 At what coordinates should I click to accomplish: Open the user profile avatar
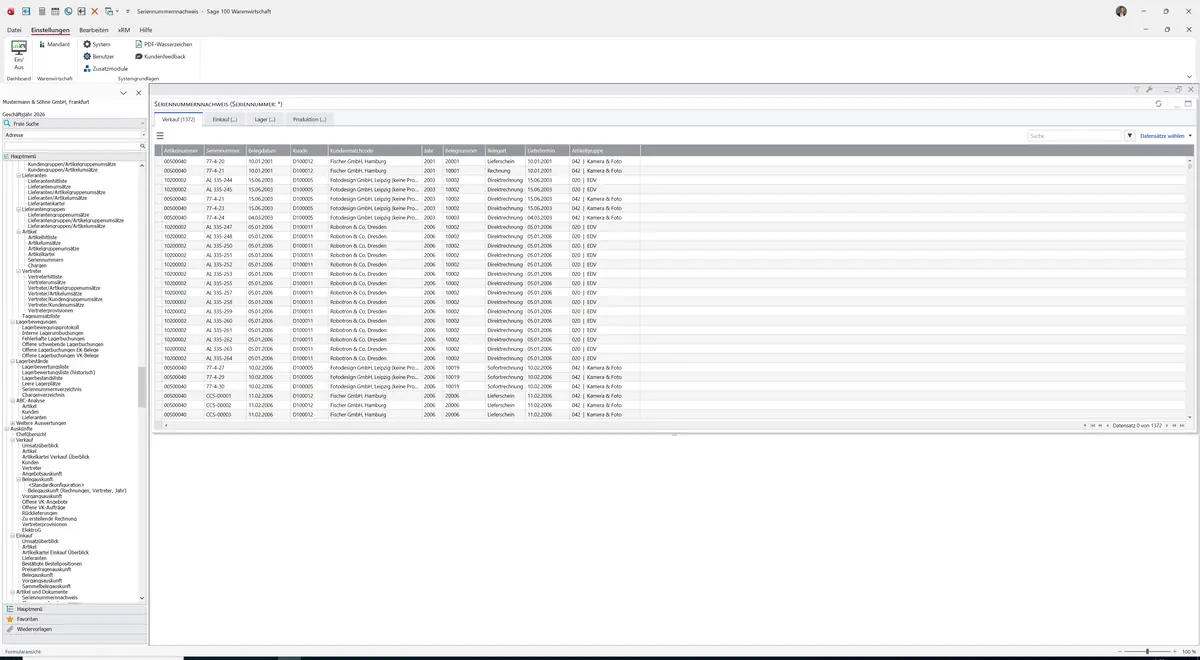1121,11
